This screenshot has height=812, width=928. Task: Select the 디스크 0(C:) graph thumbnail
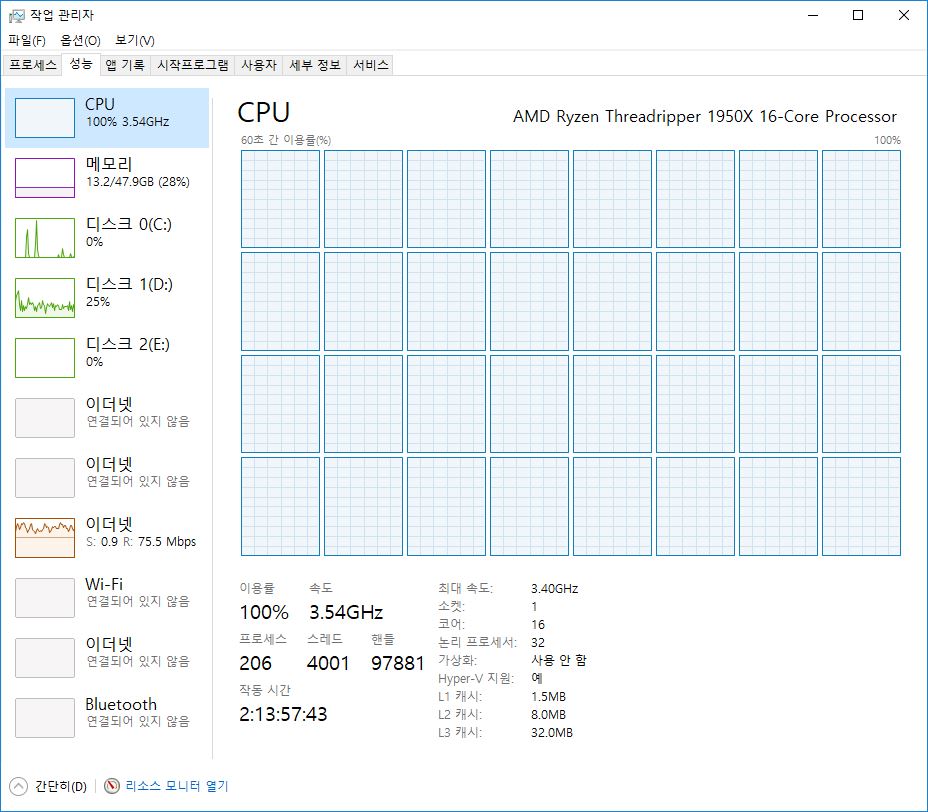pos(45,238)
